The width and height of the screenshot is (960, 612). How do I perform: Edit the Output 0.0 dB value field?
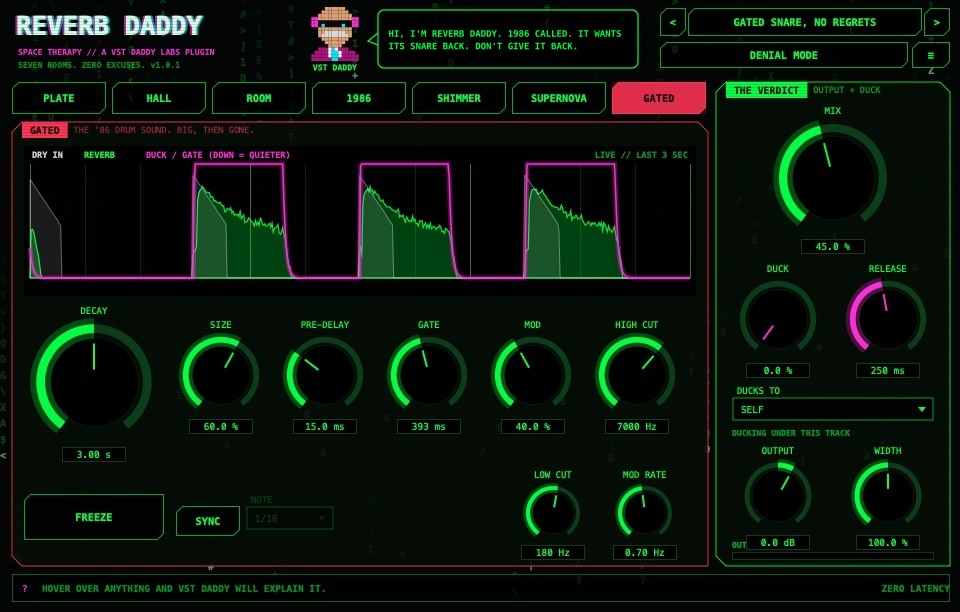[x=778, y=543]
